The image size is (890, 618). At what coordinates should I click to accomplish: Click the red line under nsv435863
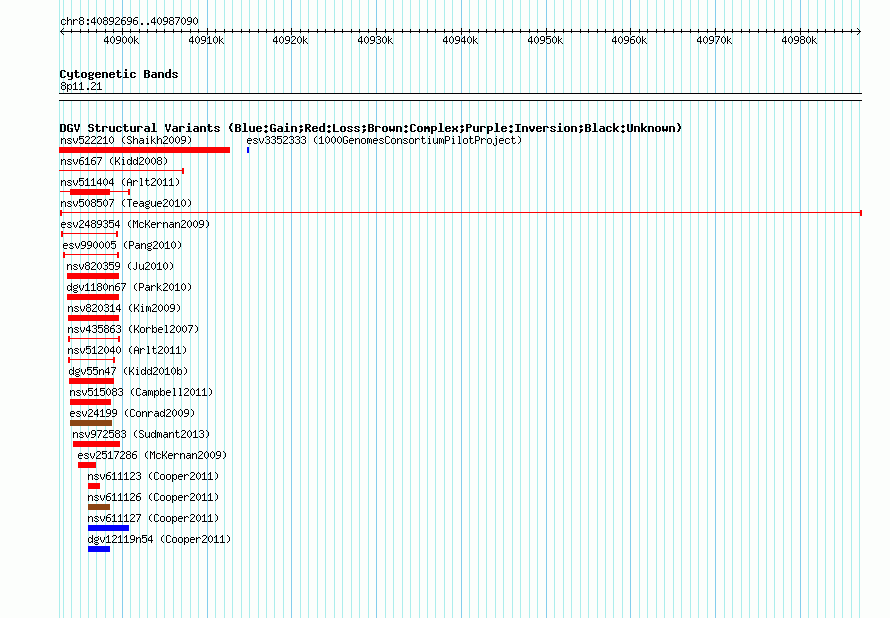click(x=94, y=339)
